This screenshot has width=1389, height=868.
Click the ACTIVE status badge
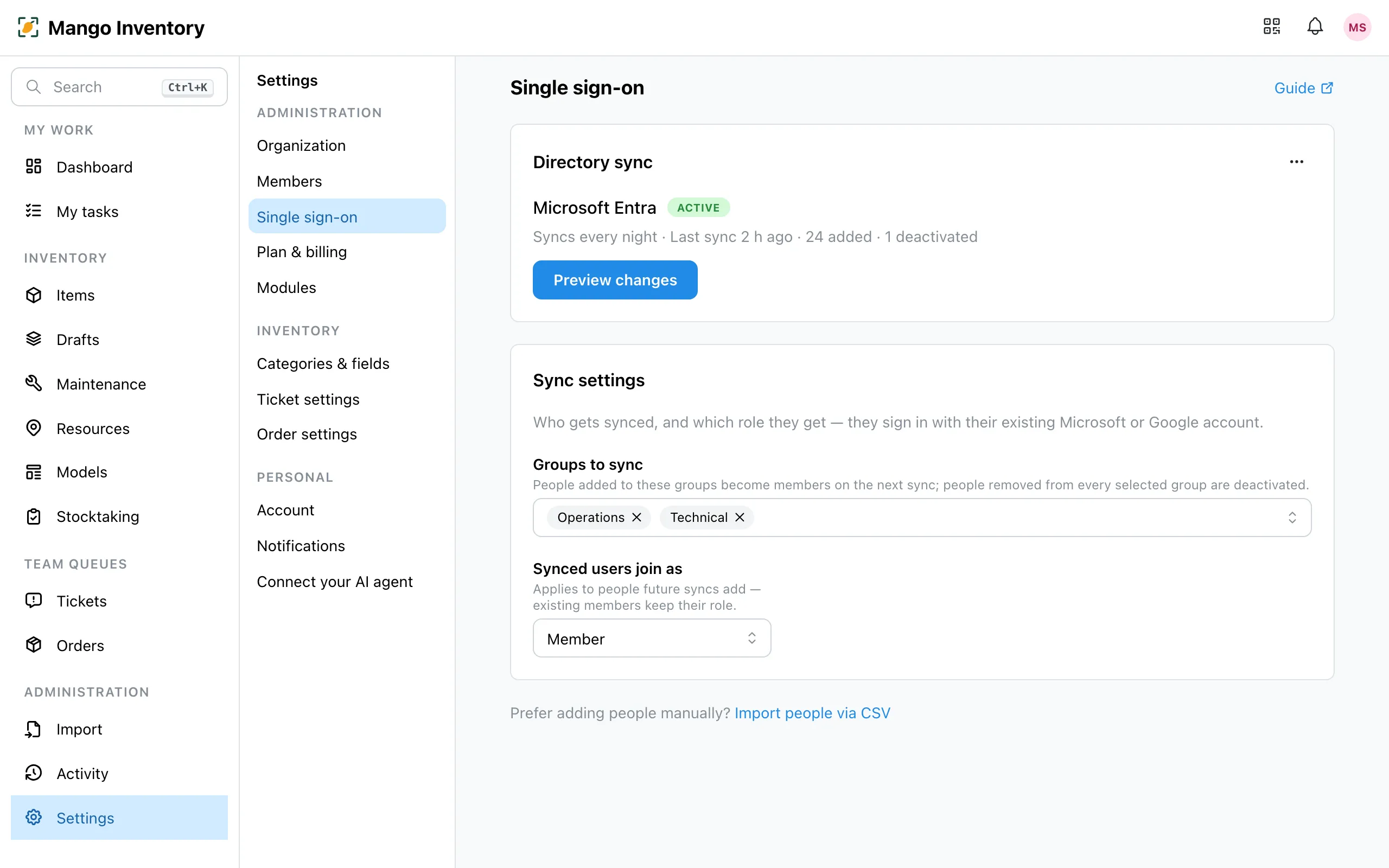(x=698, y=208)
